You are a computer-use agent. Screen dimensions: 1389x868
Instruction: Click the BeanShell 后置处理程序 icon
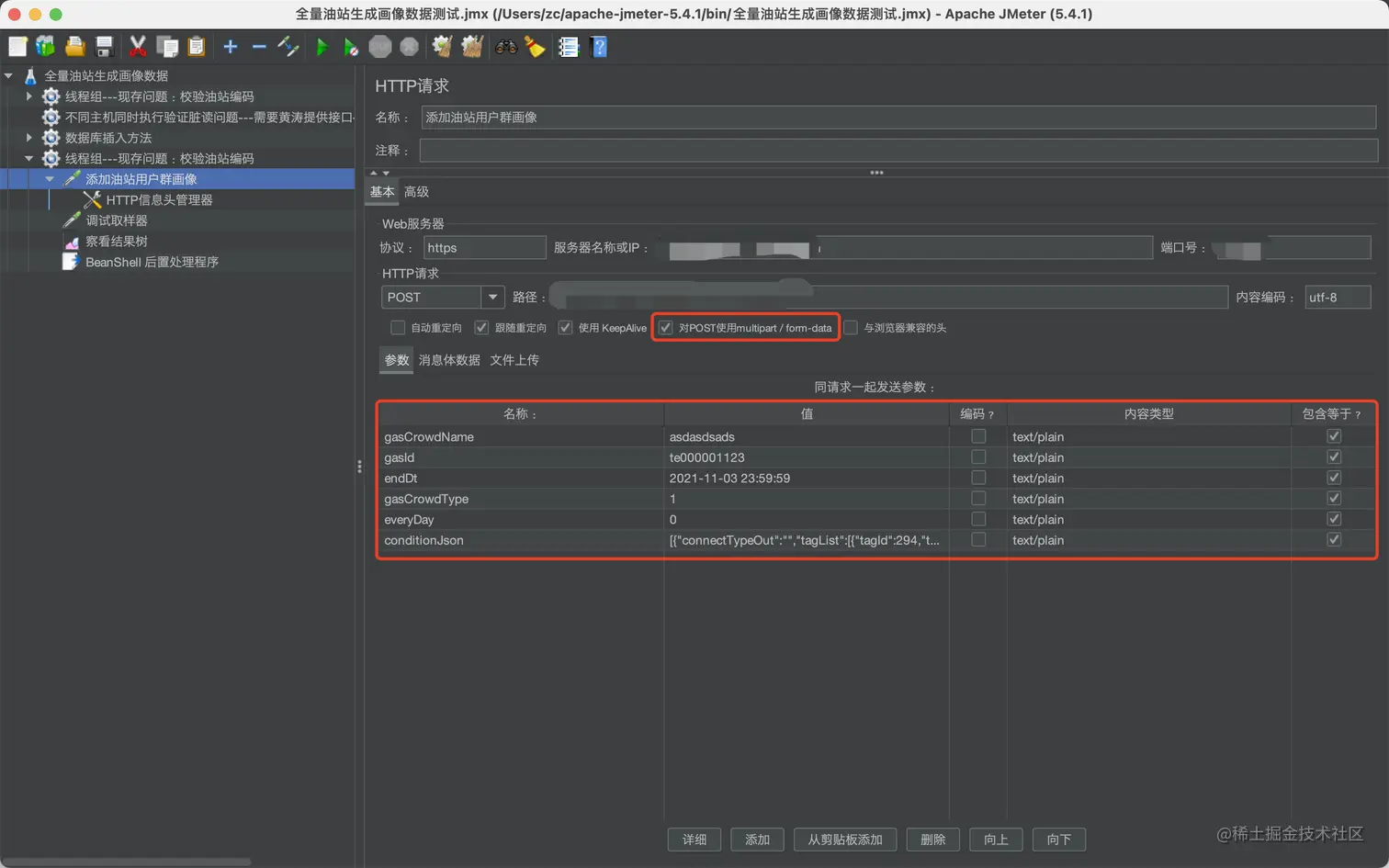(x=71, y=262)
